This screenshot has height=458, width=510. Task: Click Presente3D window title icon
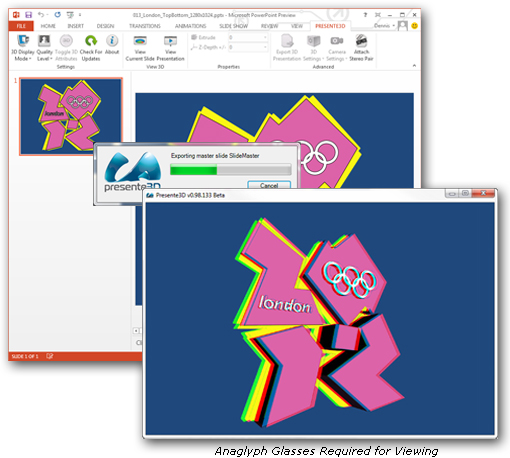[x=150, y=195]
